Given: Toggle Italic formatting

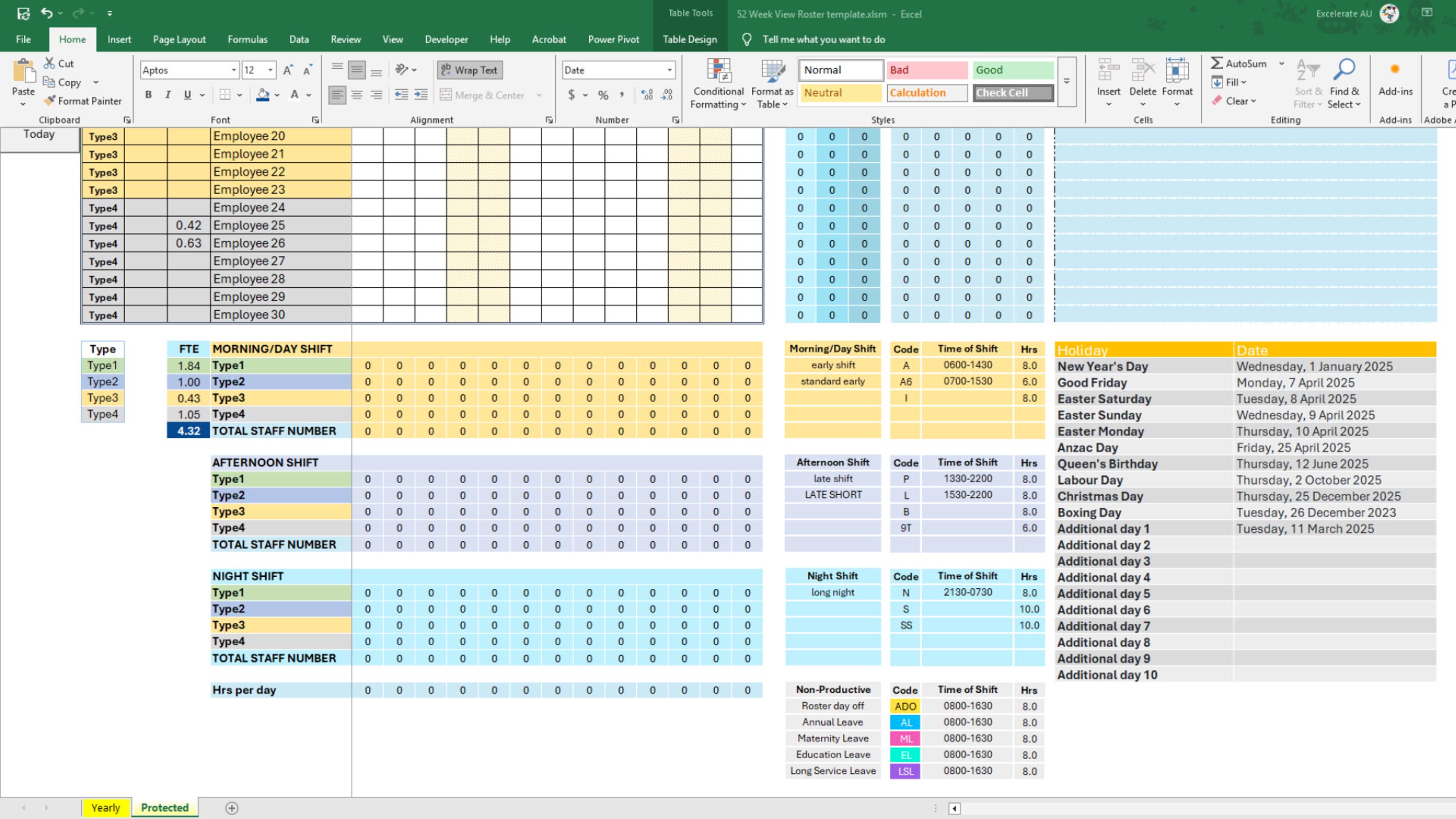Looking at the screenshot, I should [168, 94].
